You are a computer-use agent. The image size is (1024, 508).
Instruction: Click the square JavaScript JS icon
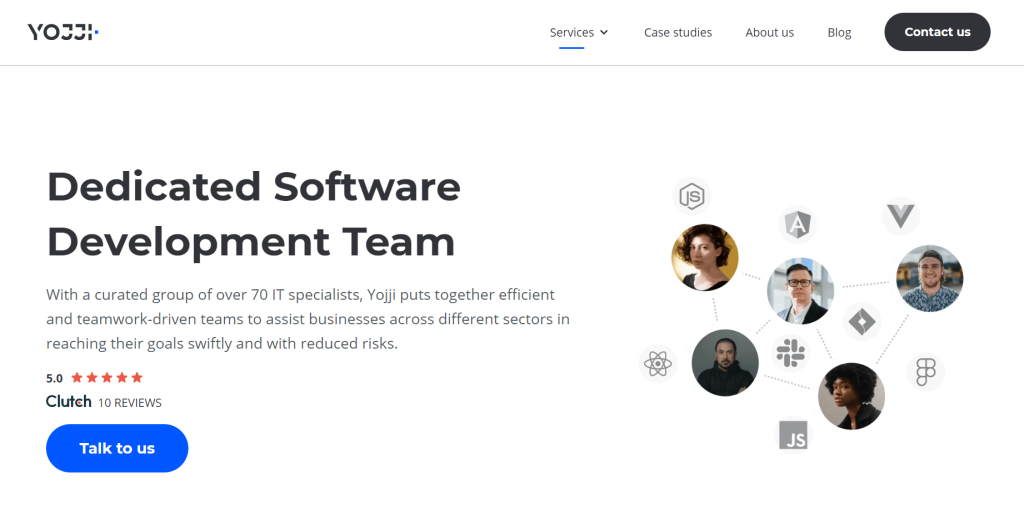pyautogui.click(x=793, y=435)
